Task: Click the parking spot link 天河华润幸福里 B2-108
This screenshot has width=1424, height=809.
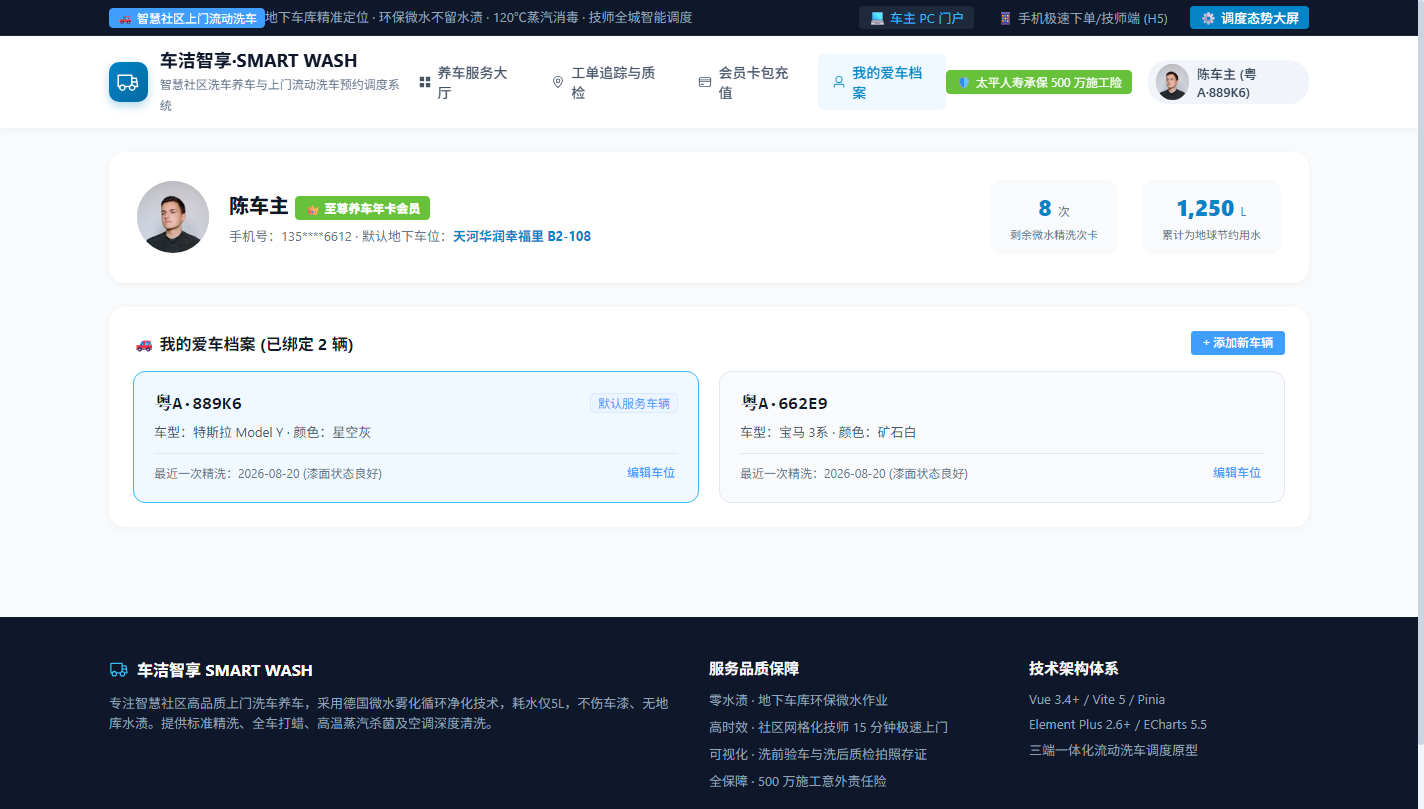Action: [522, 237]
